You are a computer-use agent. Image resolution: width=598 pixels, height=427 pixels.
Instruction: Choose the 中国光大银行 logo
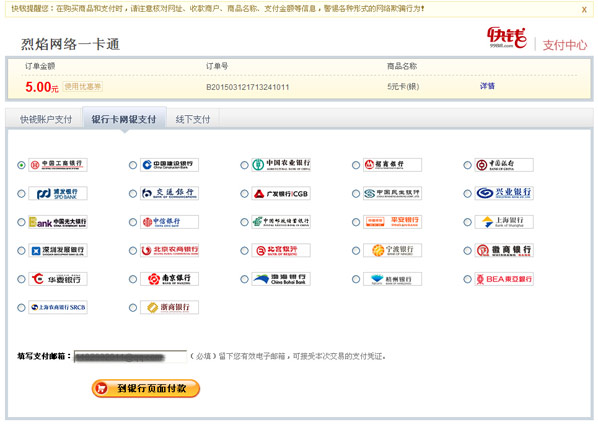tap(58, 222)
